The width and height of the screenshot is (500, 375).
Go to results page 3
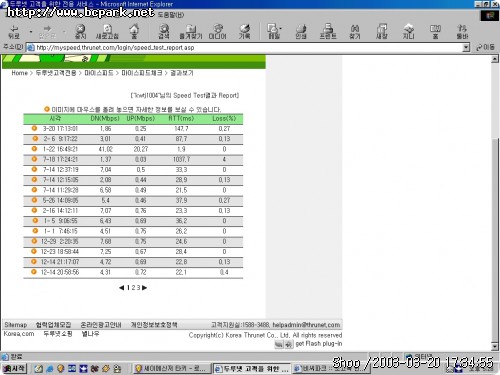(x=138, y=287)
